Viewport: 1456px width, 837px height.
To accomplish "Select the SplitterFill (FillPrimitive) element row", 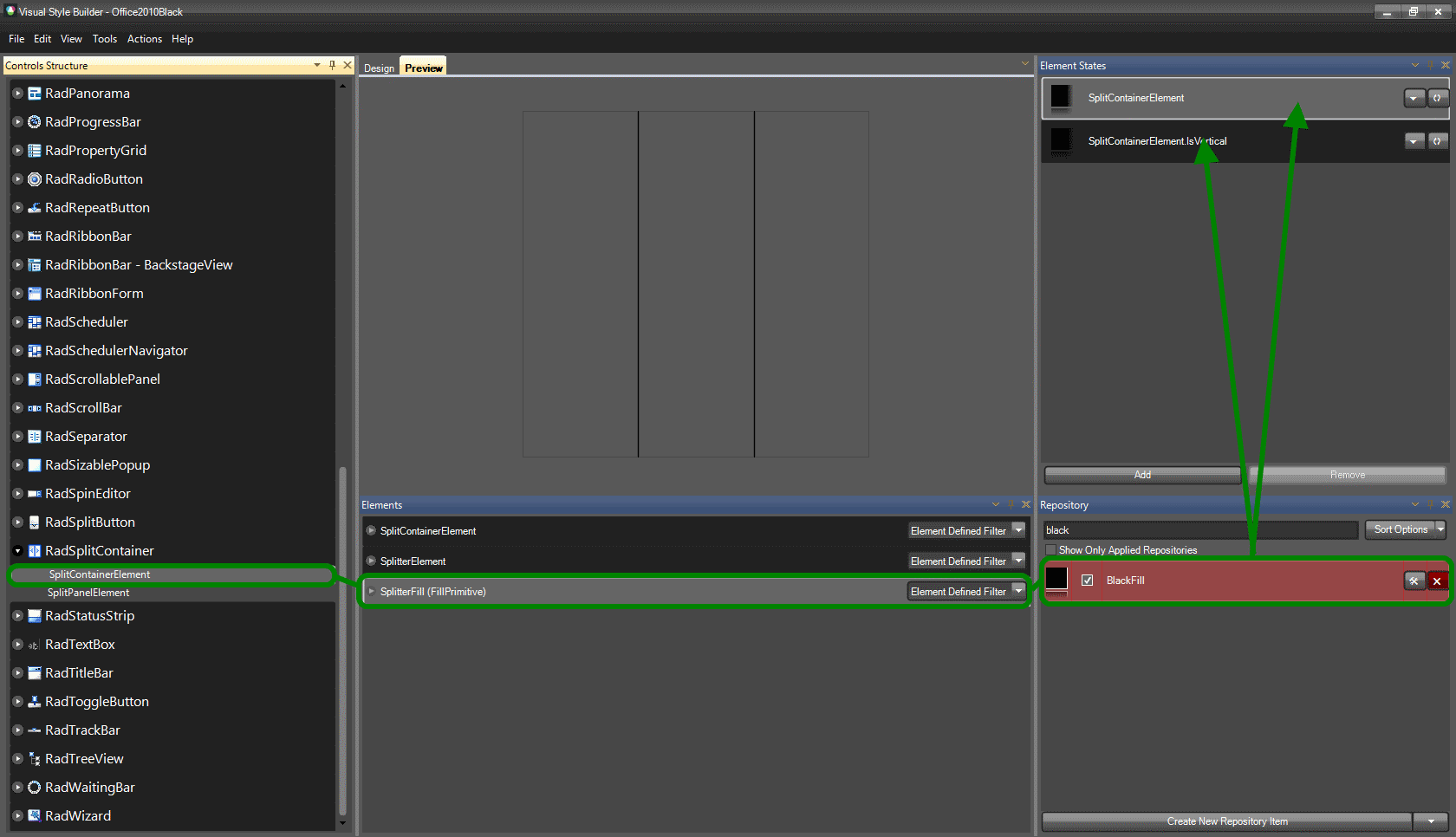I will 694,592.
